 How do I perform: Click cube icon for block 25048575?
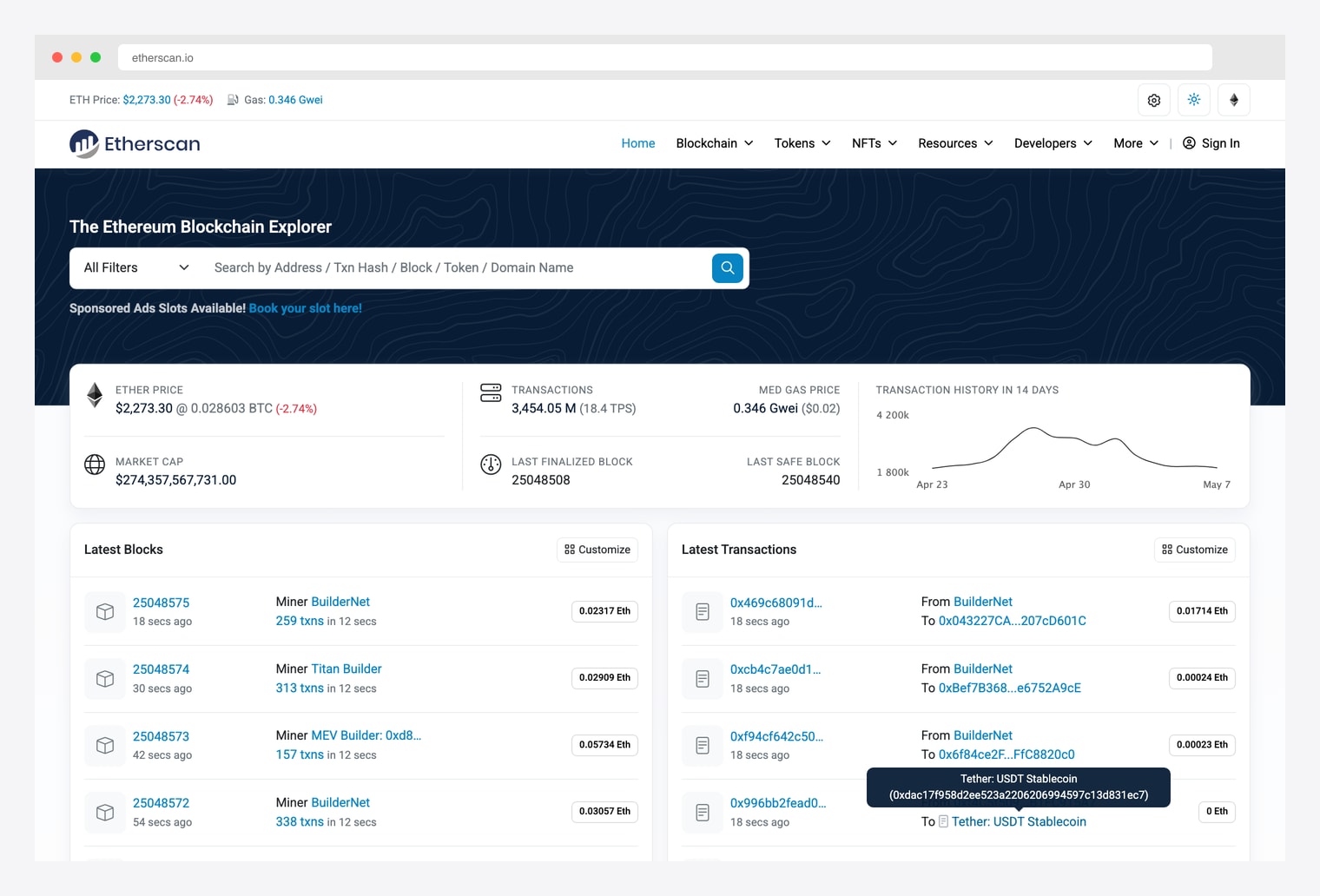point(105,611)
